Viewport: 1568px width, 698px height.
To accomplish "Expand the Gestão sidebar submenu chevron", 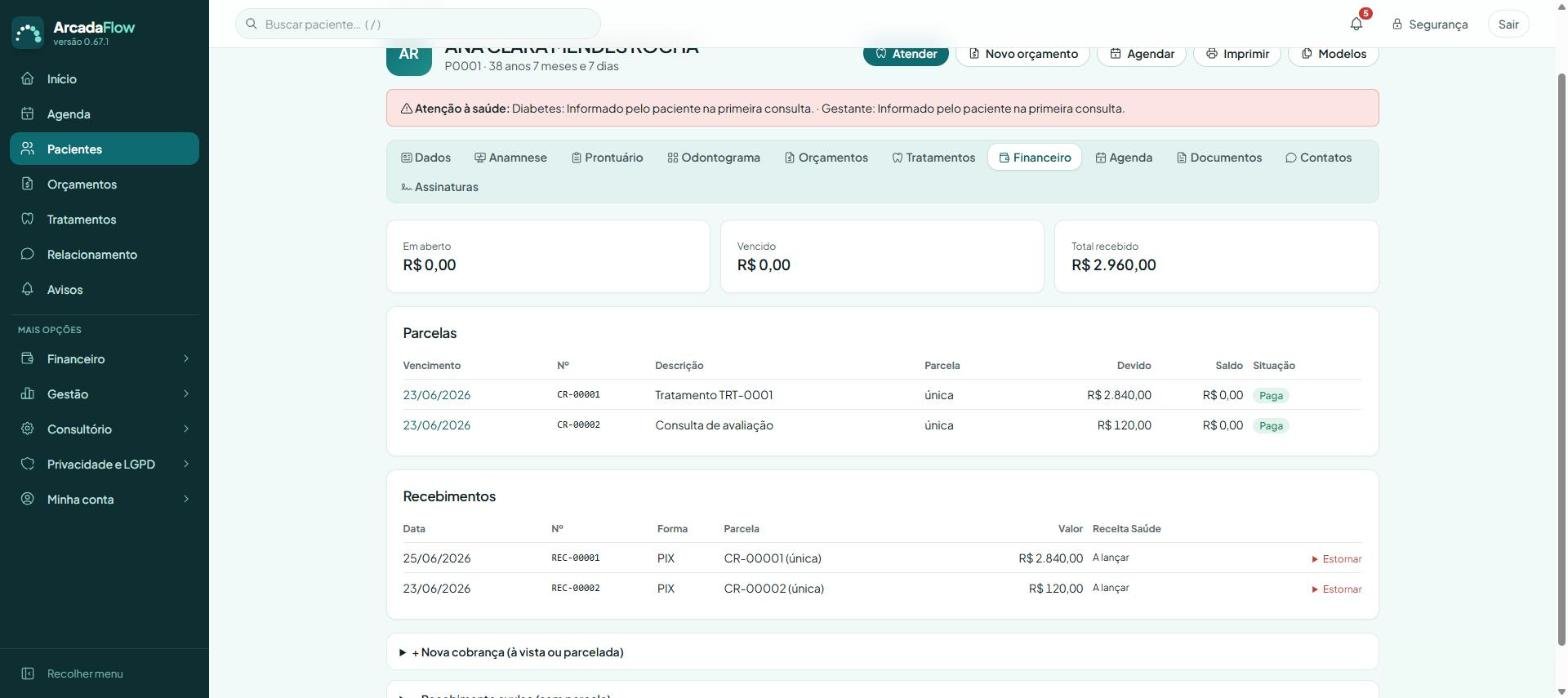I will (x=186, y=394).
